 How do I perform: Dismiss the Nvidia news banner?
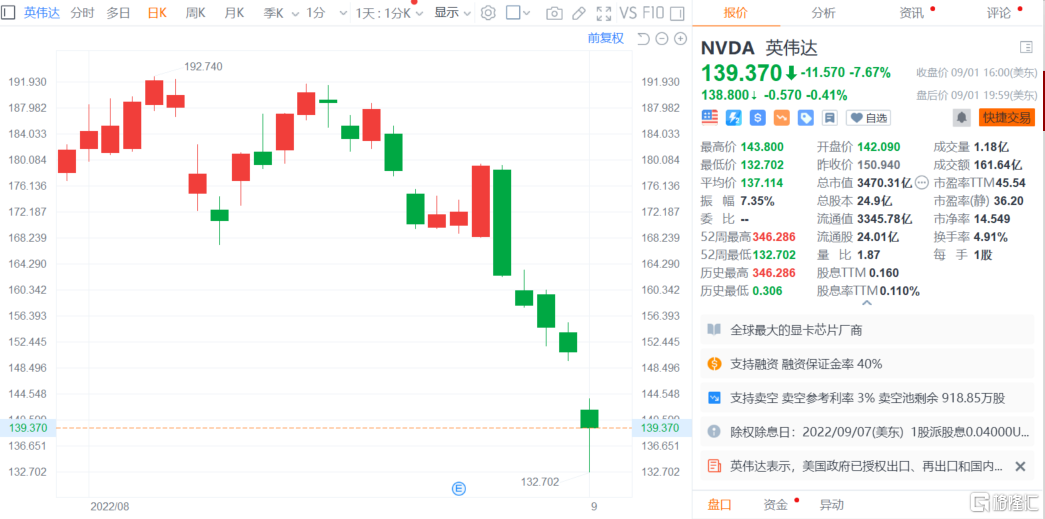[1020, 466]
